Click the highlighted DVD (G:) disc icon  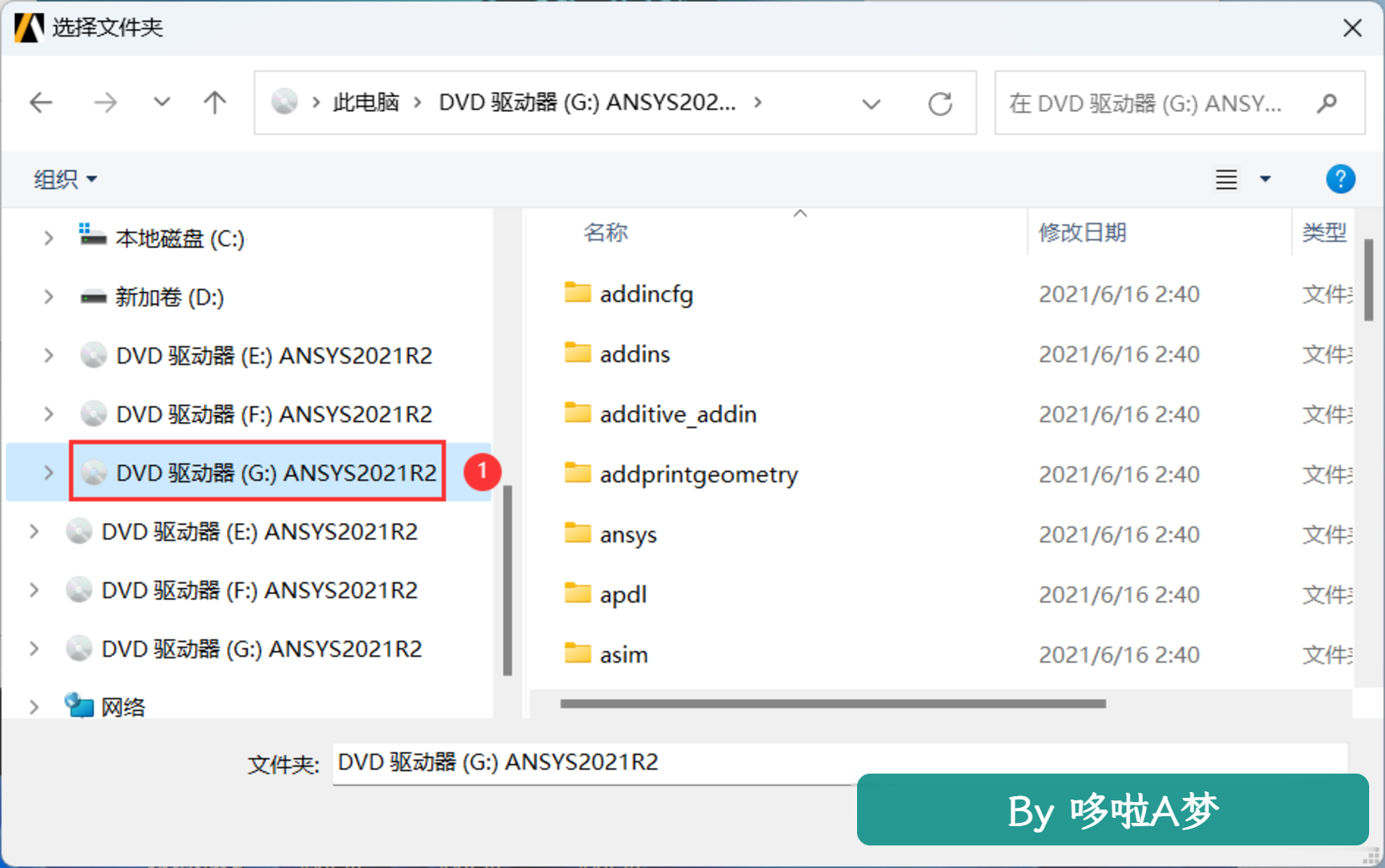click(94, 473)
